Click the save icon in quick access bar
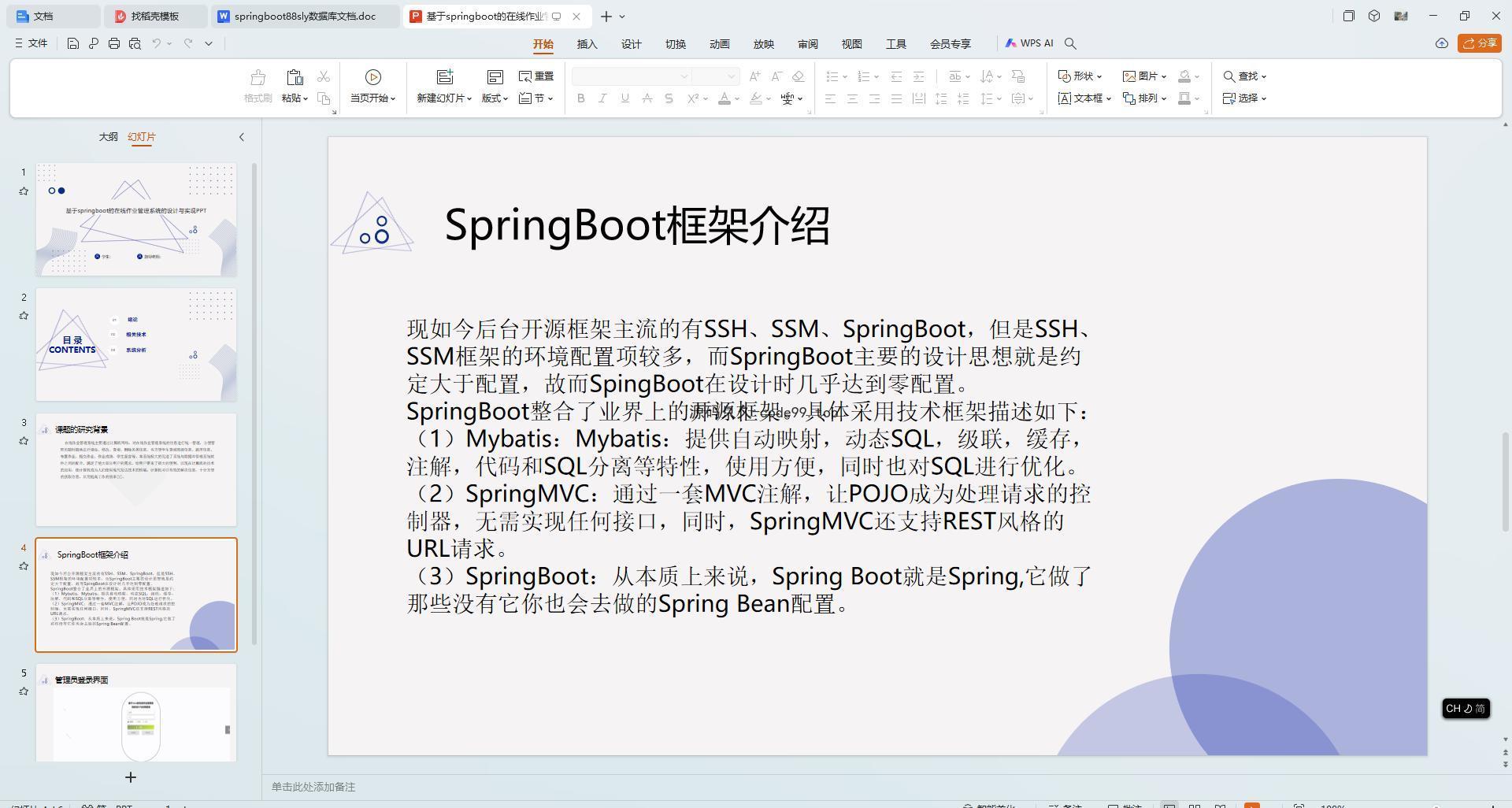The image size is (1512, 808). [72, 43]
